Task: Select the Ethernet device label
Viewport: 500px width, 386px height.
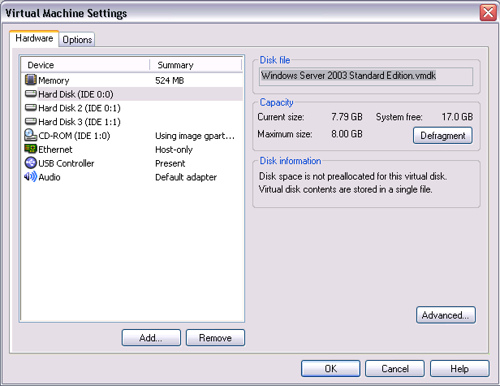Action: point(55,149)
